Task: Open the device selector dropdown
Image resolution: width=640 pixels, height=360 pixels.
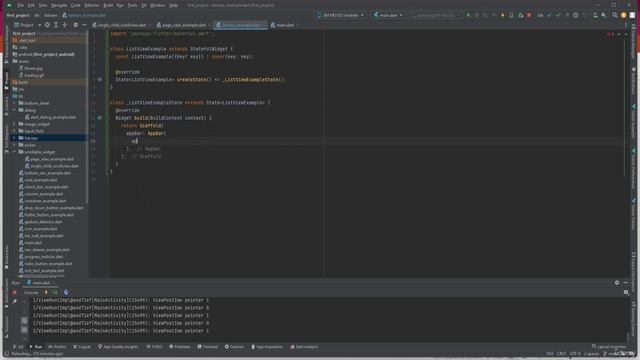Action: click(x=340, y=15)
